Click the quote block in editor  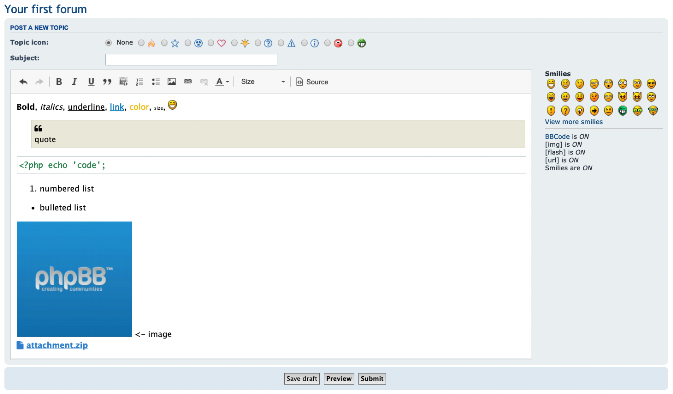point(278,134)
